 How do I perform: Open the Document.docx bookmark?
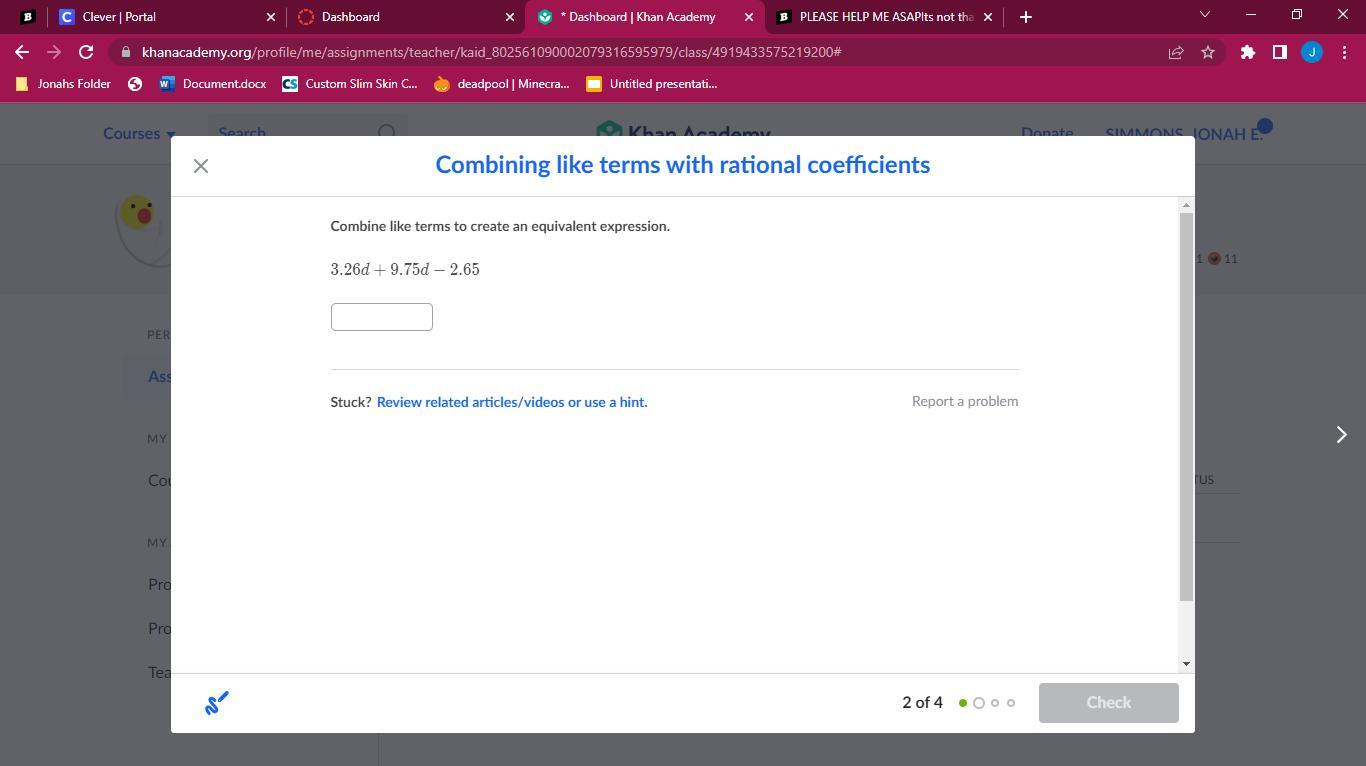212,84
